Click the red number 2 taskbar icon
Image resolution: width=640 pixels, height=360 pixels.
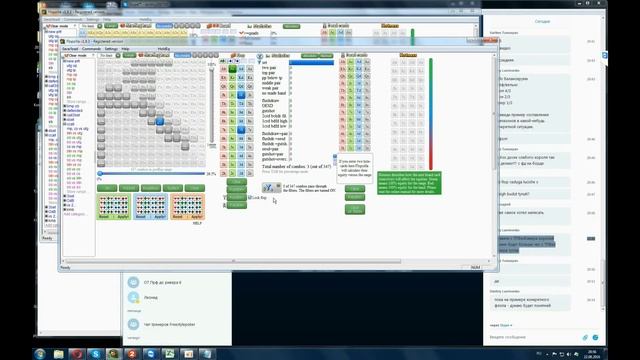tap(132, 354)
